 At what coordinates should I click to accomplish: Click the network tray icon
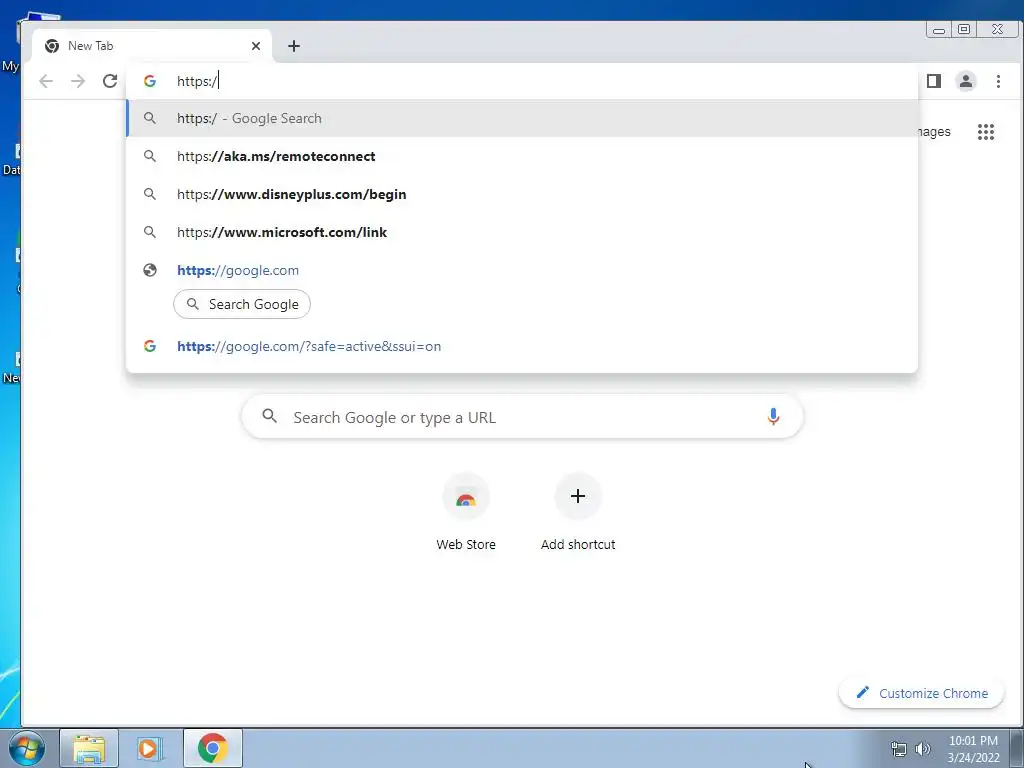899,749
